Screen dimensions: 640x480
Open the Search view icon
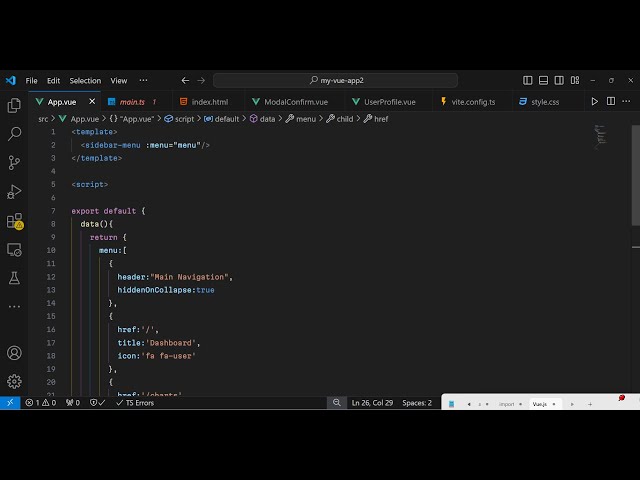click(14, 133)
